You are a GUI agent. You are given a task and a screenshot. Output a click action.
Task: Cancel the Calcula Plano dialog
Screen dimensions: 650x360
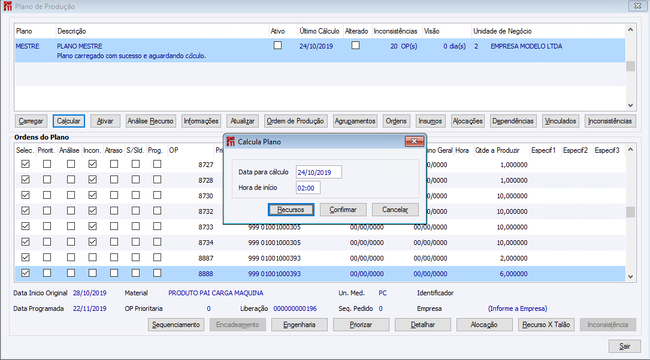pyautogui.click(x=395, y=209)
